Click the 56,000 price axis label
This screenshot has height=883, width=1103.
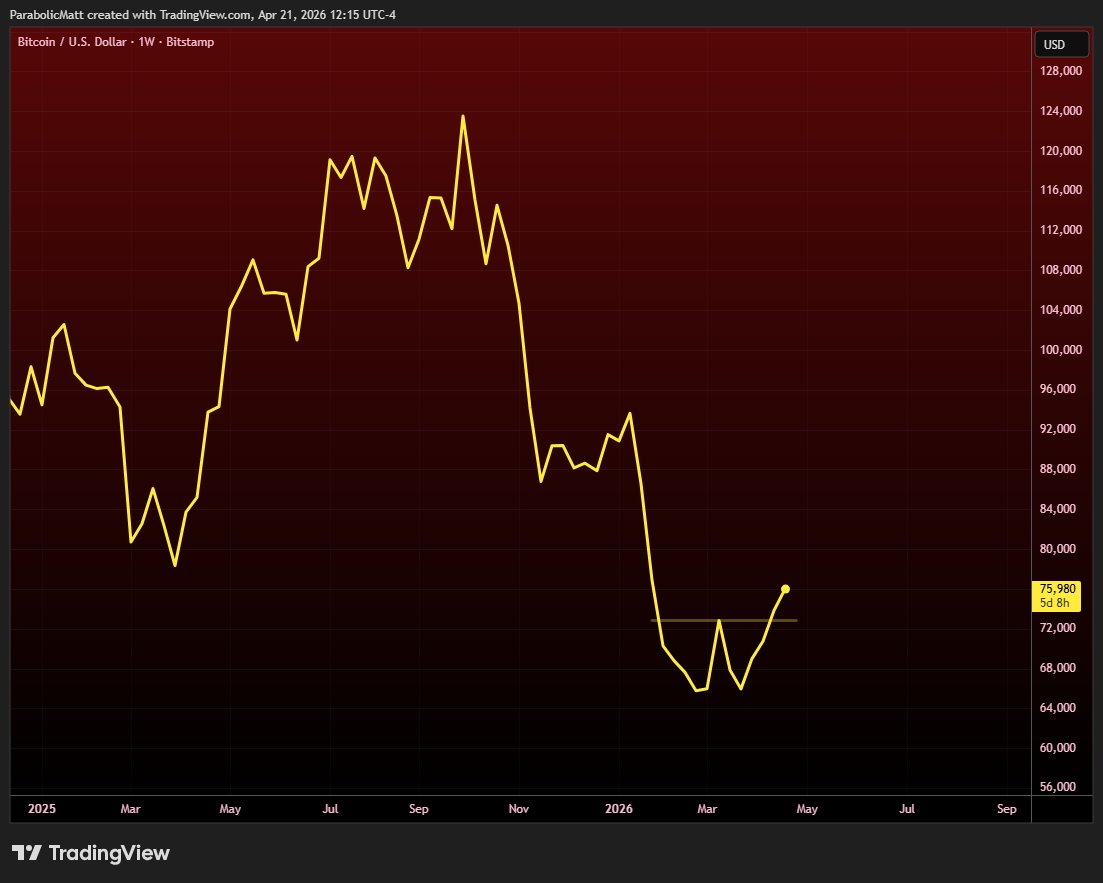pyautogui.click(x=1061, y=787)
